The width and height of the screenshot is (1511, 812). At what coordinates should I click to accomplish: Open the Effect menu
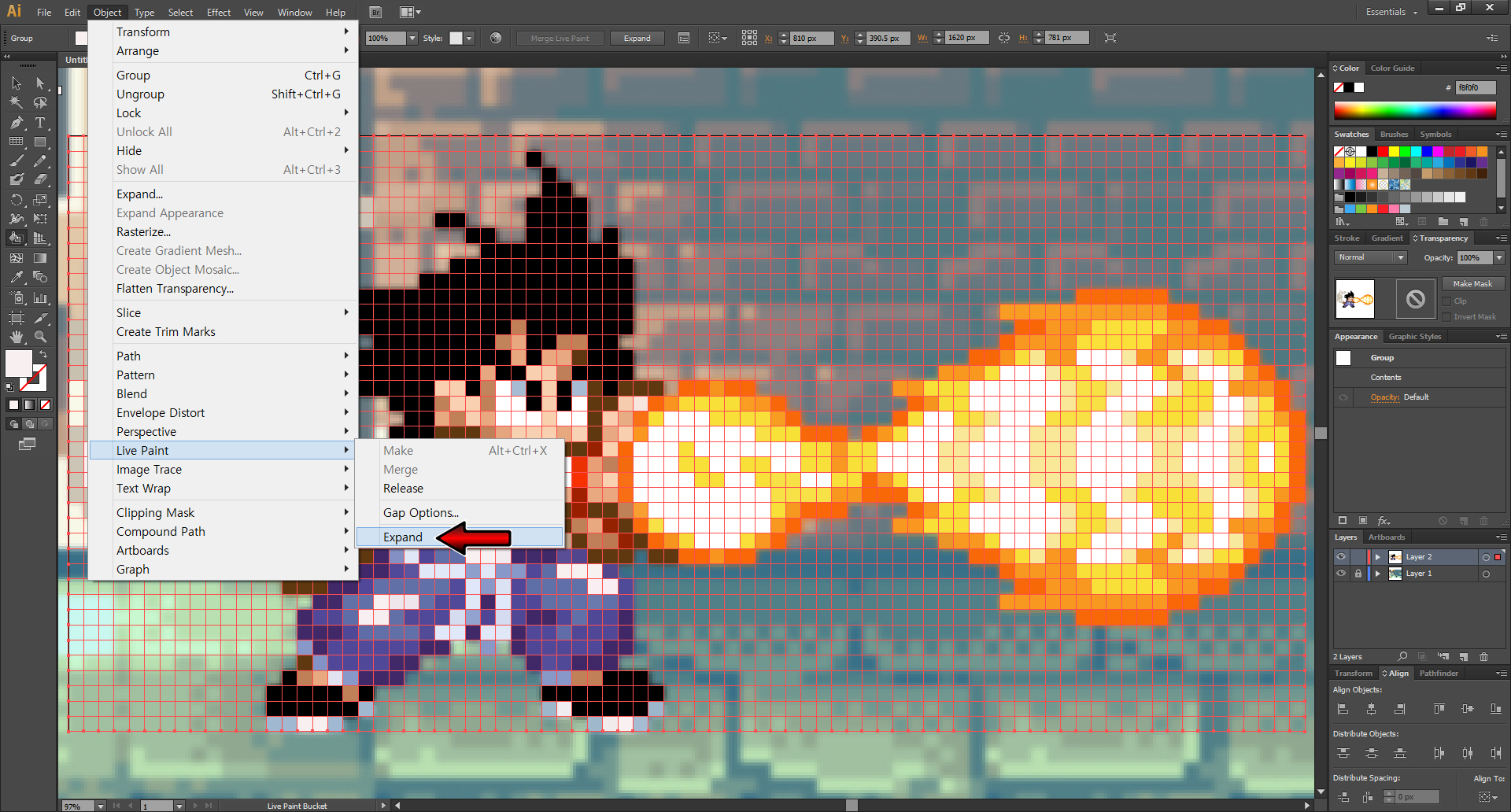219,12
